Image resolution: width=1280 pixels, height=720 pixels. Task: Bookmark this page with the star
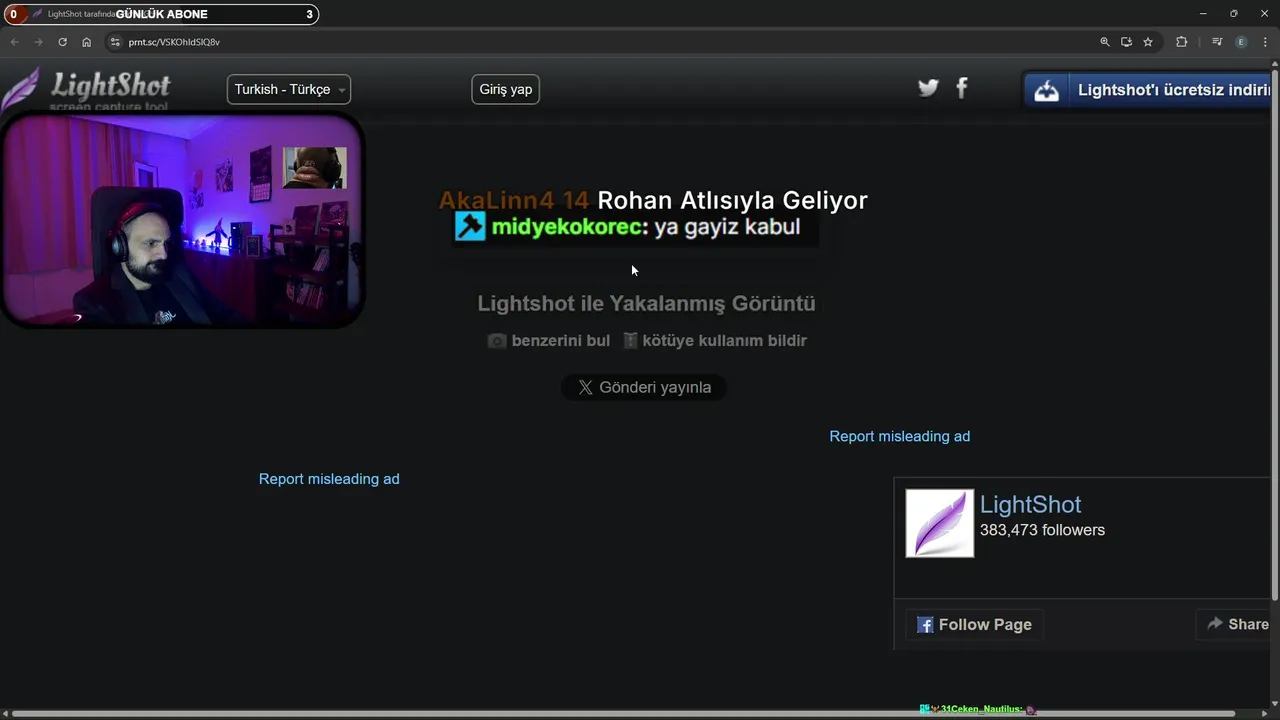[1148, 42]
